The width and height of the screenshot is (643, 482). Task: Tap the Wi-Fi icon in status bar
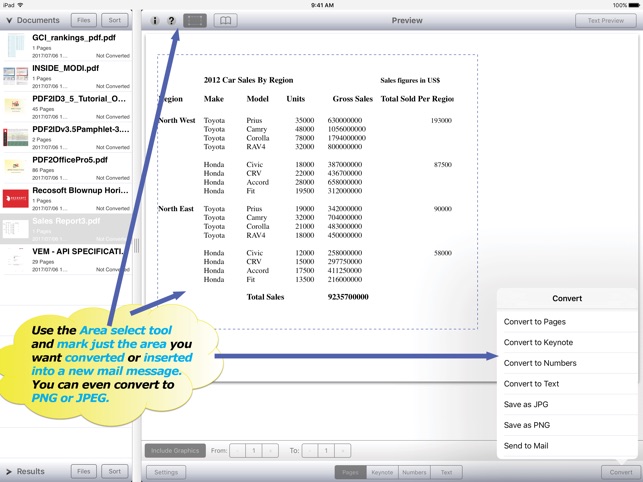coord(21,5)
